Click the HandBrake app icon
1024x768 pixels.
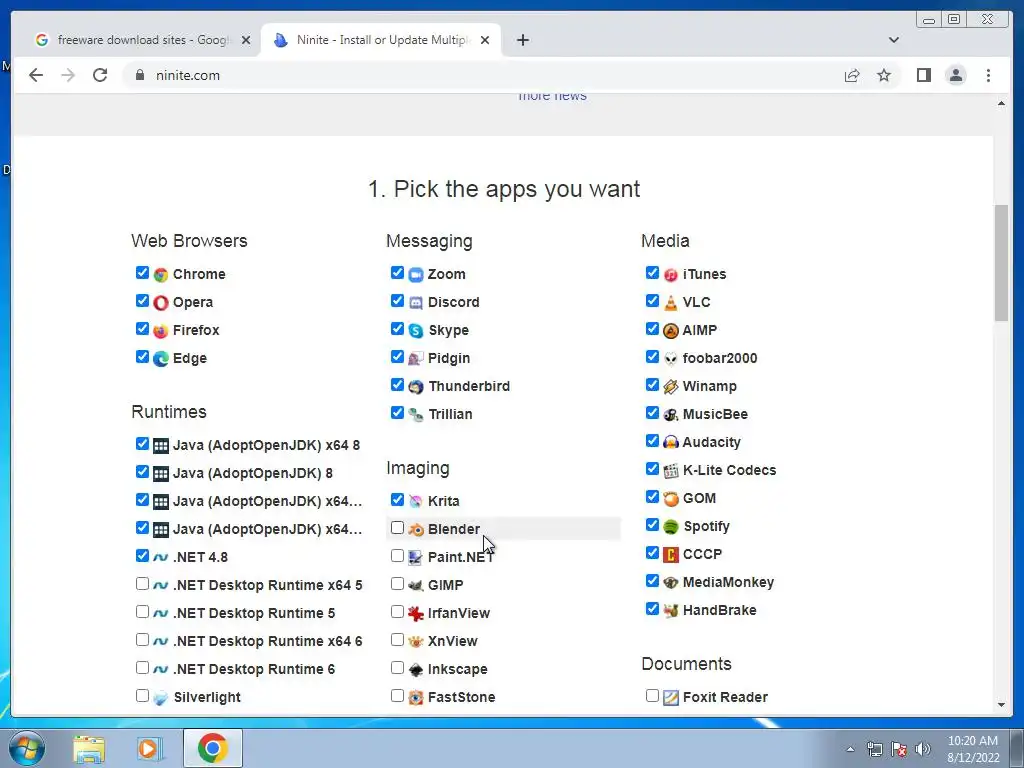(x=671, y=611)
